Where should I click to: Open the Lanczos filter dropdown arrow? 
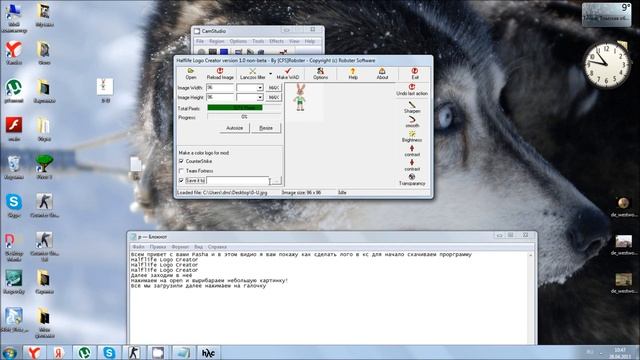coord(270,74)
